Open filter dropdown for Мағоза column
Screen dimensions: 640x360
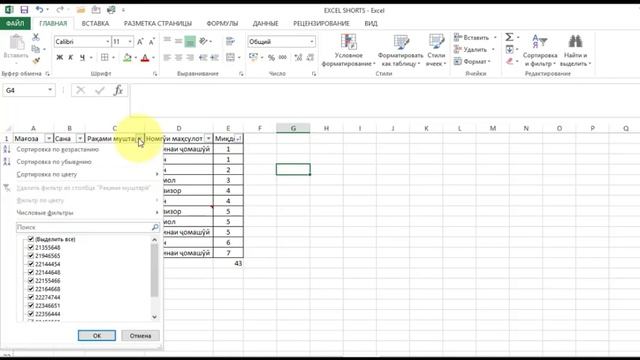[x=49, y=139]
